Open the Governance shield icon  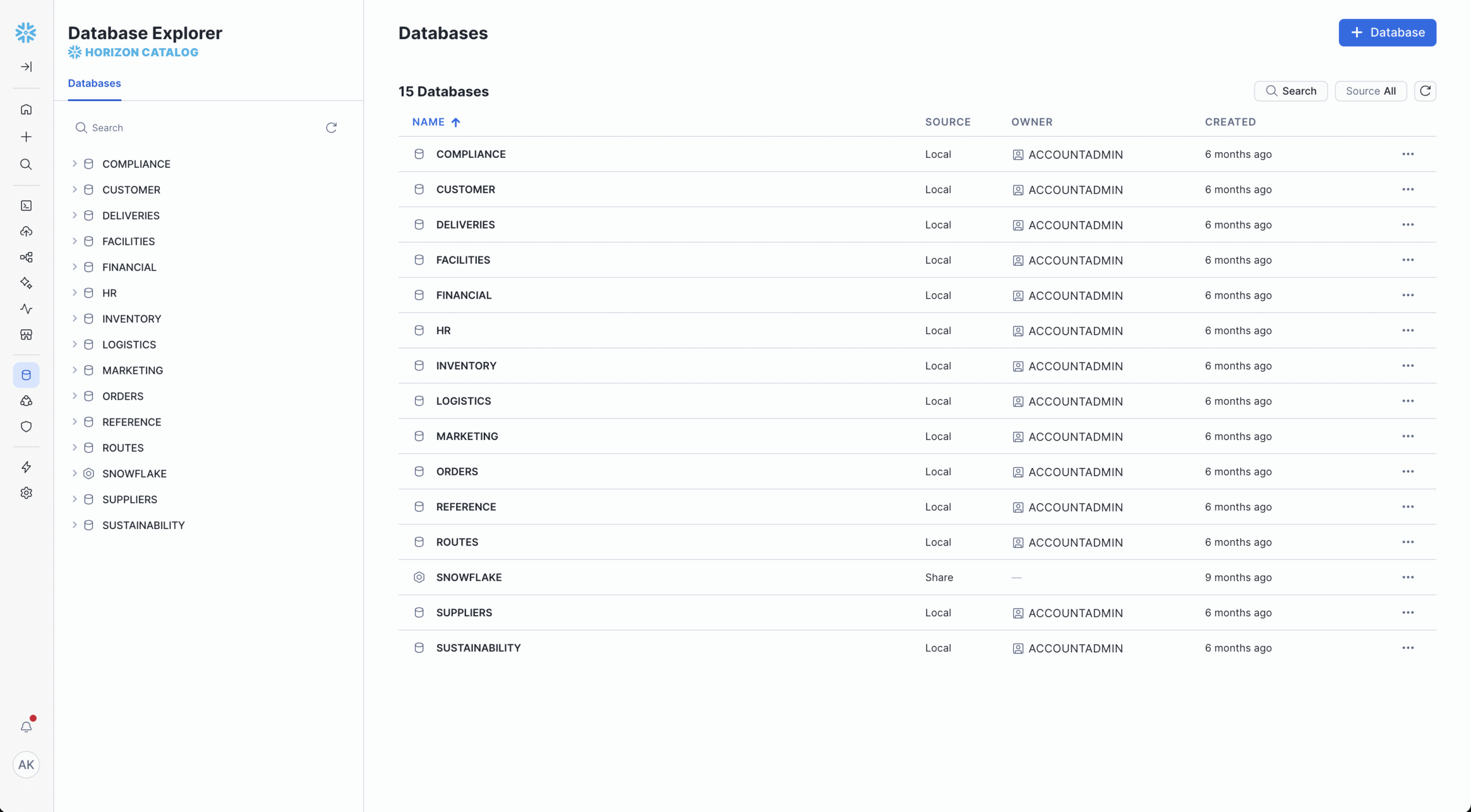(26, 427)
